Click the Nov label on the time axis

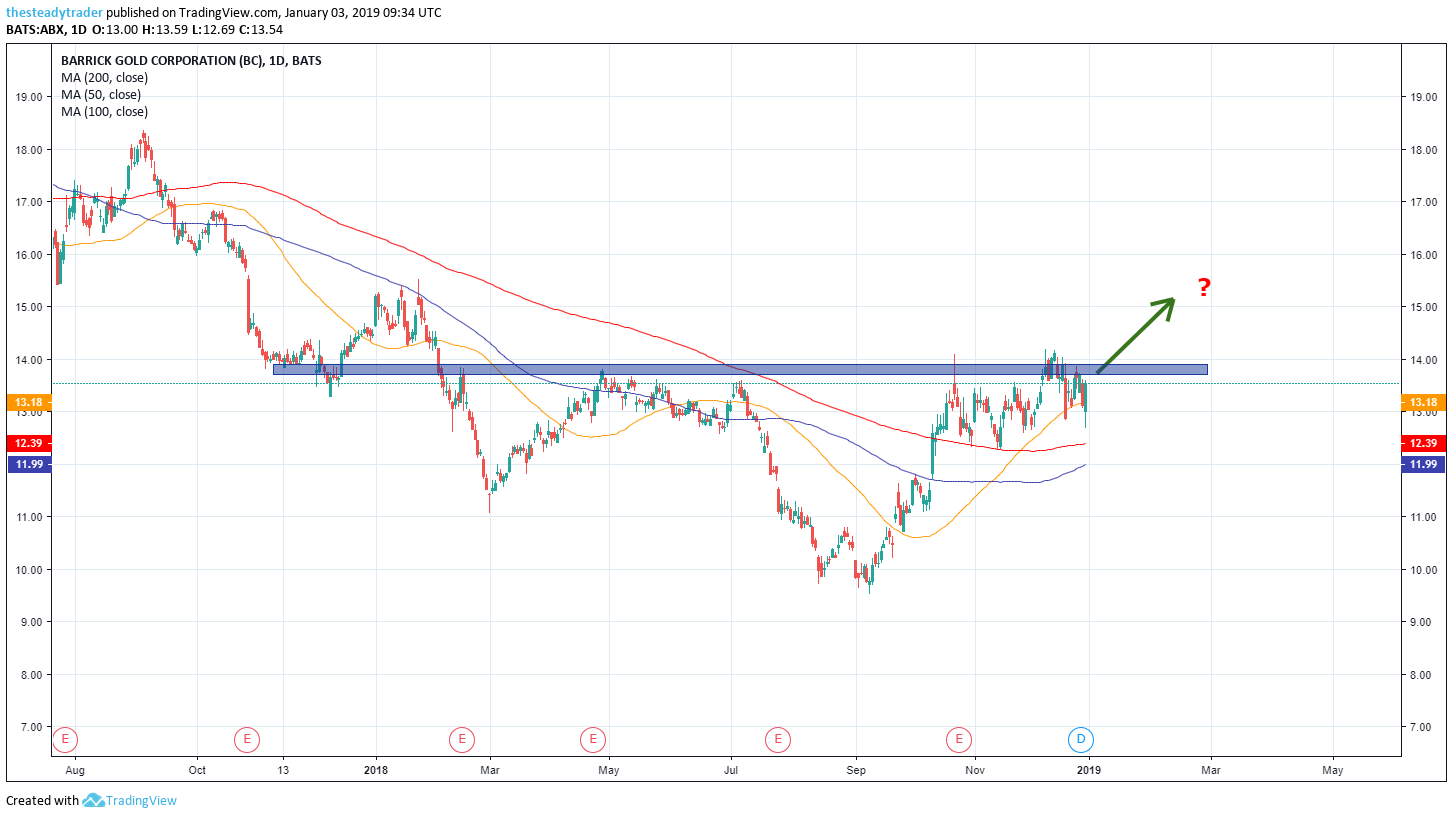point(977,771)
